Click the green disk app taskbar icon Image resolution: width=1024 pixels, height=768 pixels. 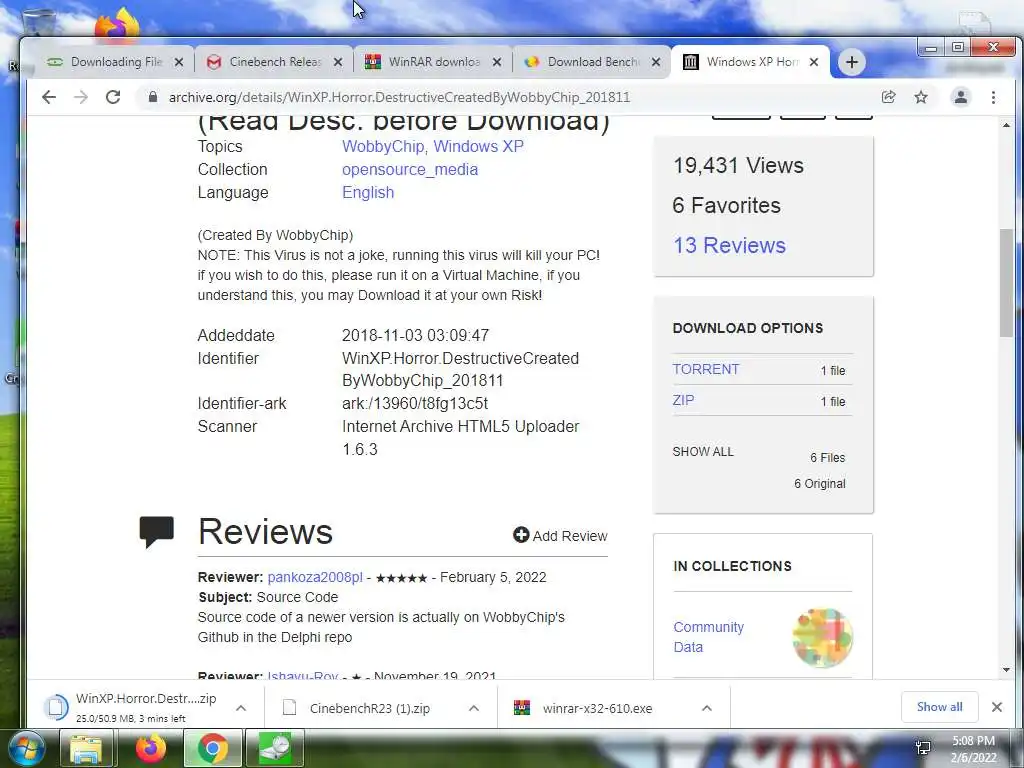275,749
